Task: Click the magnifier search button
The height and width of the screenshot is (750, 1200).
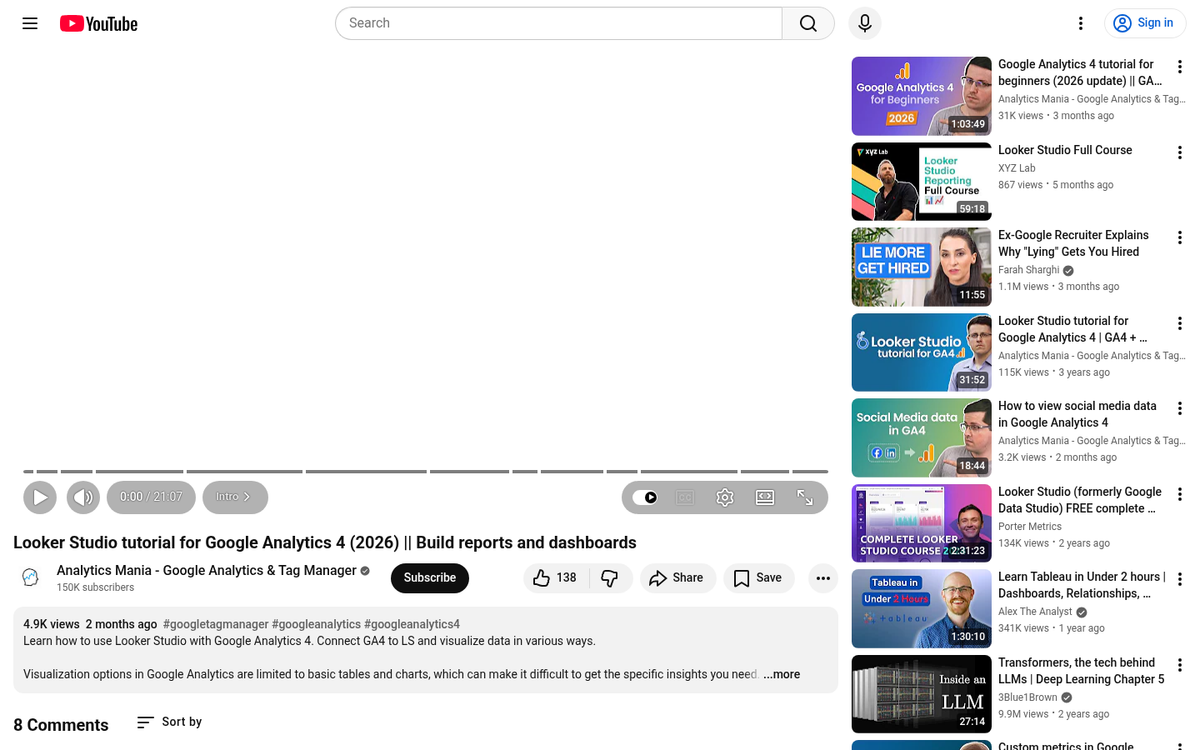Action: click(808, 23)
